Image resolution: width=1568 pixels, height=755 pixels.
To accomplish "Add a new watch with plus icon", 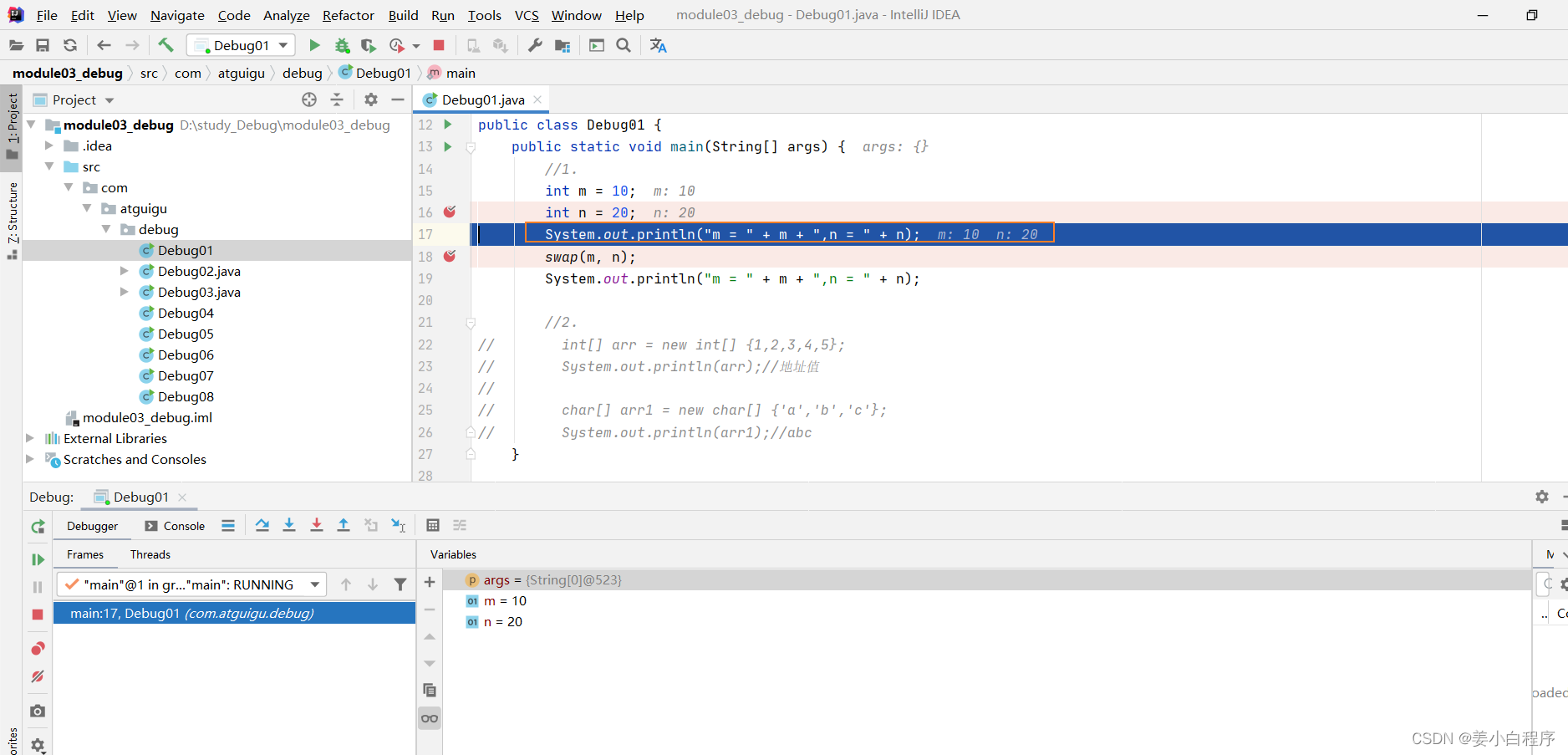I will pyautogui.click(x=430, y=582).
